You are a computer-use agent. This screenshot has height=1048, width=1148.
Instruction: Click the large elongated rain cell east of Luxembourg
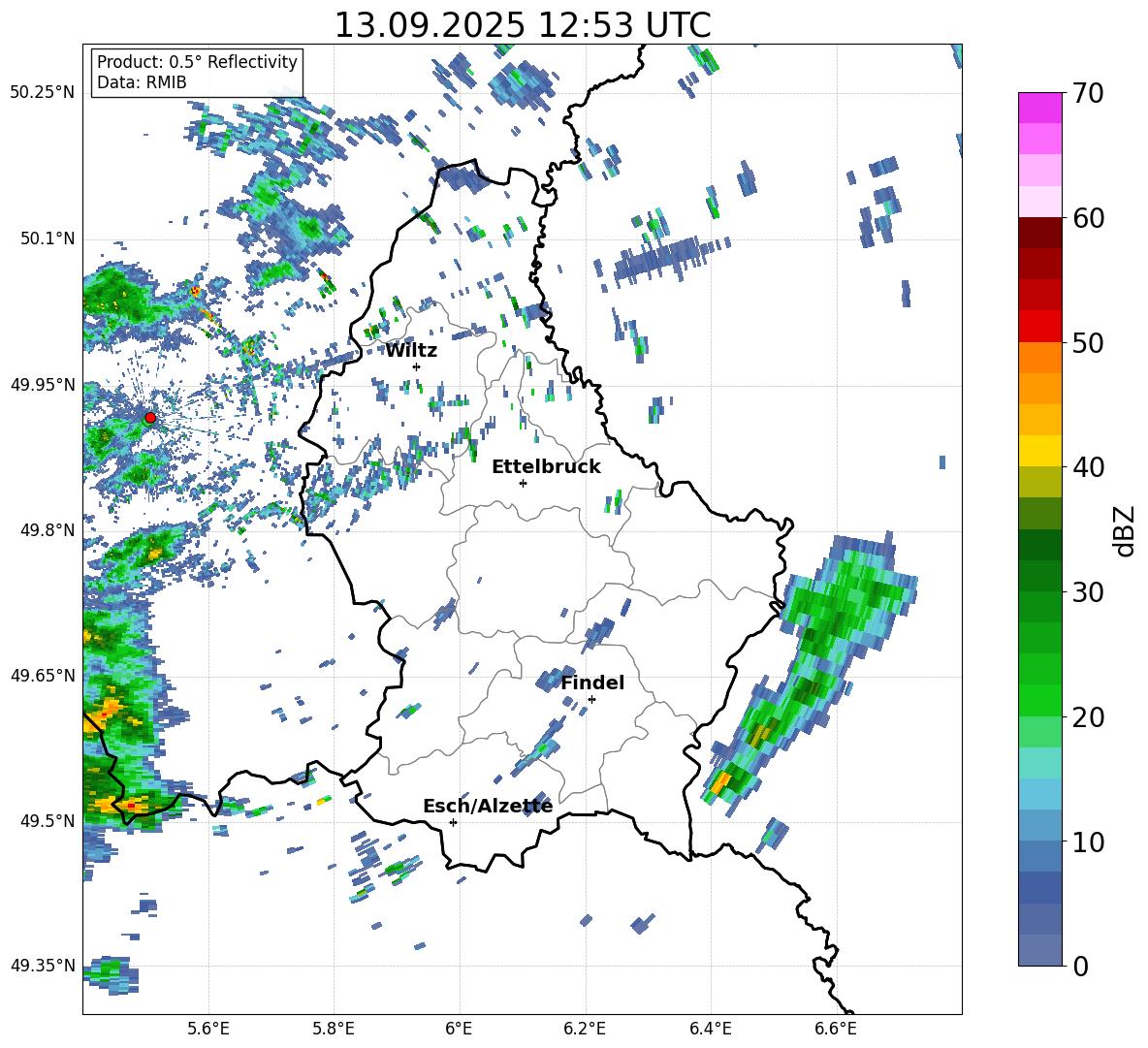point(809,673)
